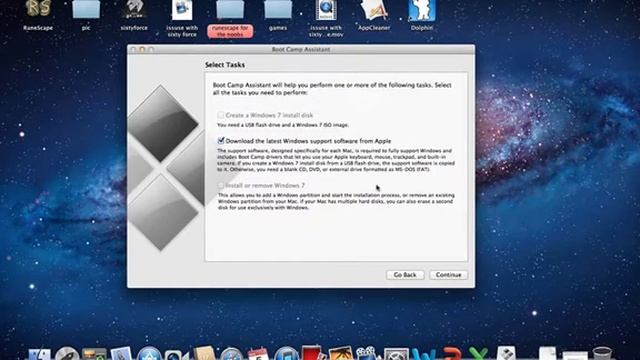This screenshot has width=640, height=360.
Task: Tick "Install or remove Windows 7" checkbox
Action: pyautogui.click(x=220, y=185)
